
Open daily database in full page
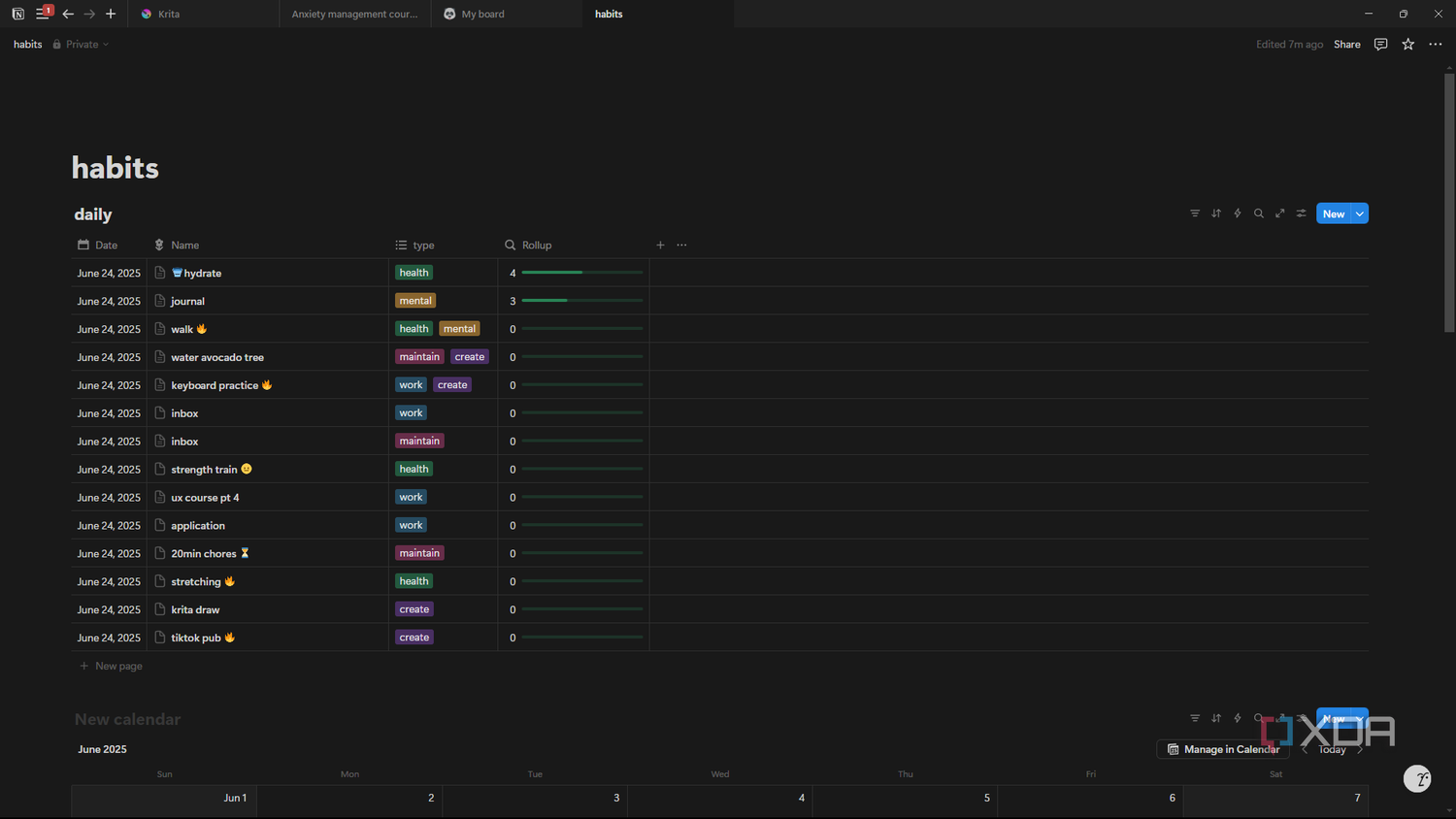tap(1280, 213)
